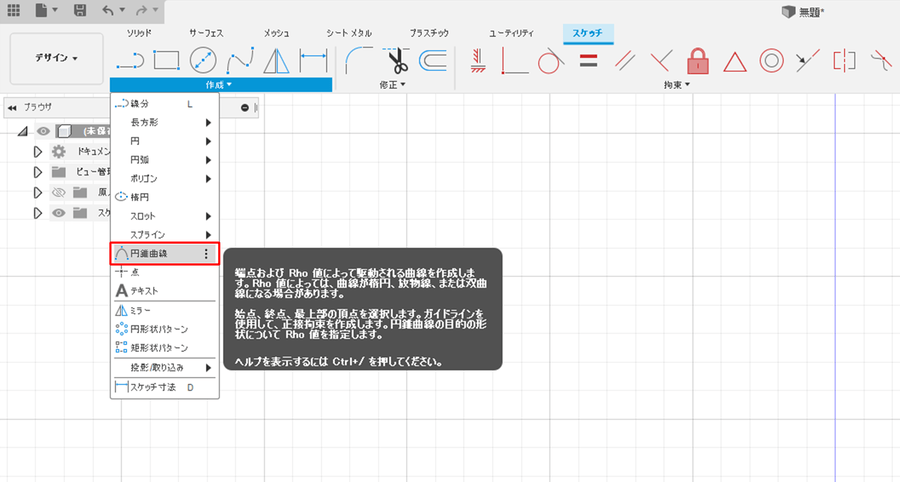Apply Collinear constraint icon
900x482 pixels.
(x=808, y=60)
